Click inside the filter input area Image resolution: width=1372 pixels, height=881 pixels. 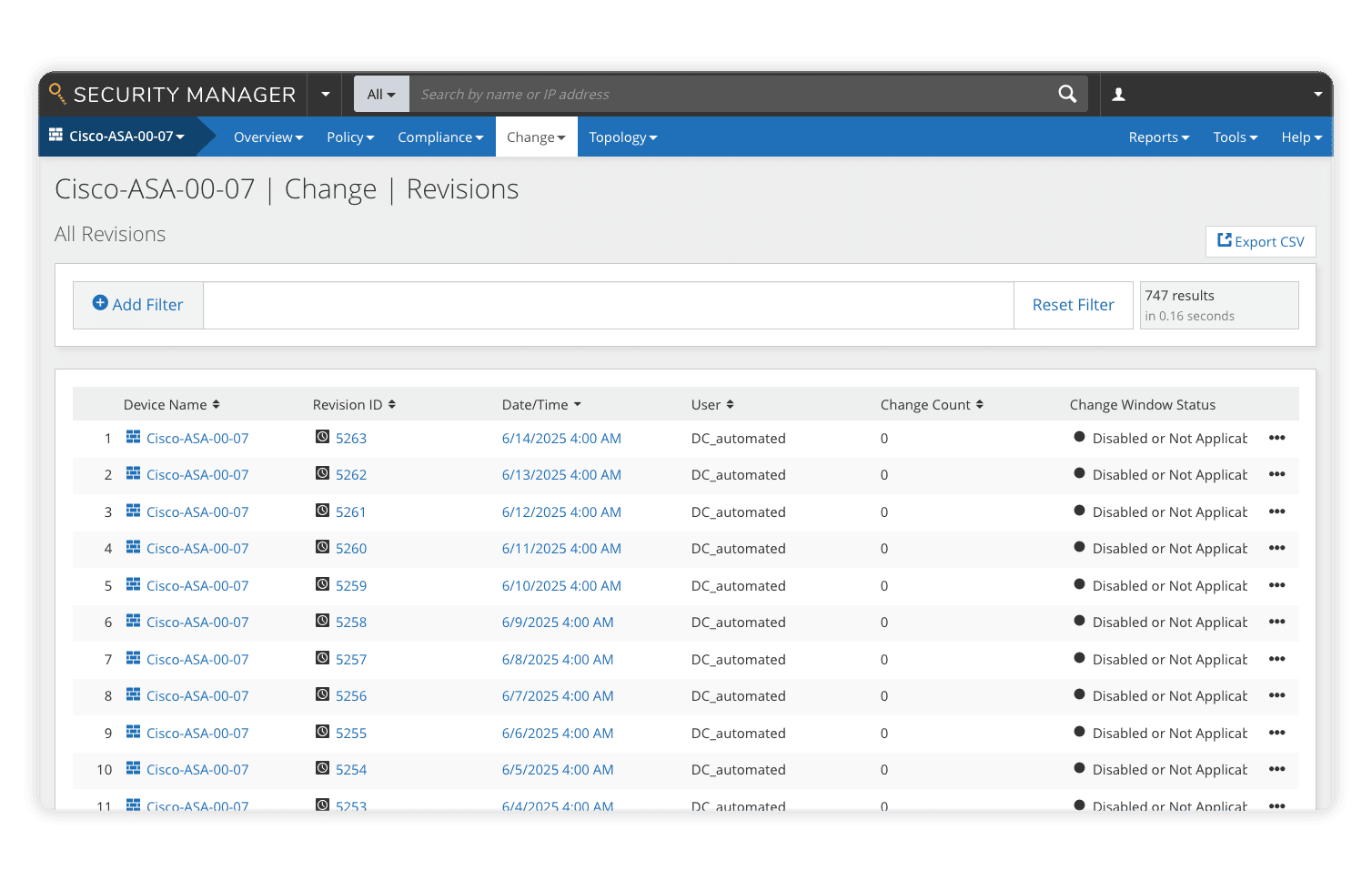(x=608, y=305)
